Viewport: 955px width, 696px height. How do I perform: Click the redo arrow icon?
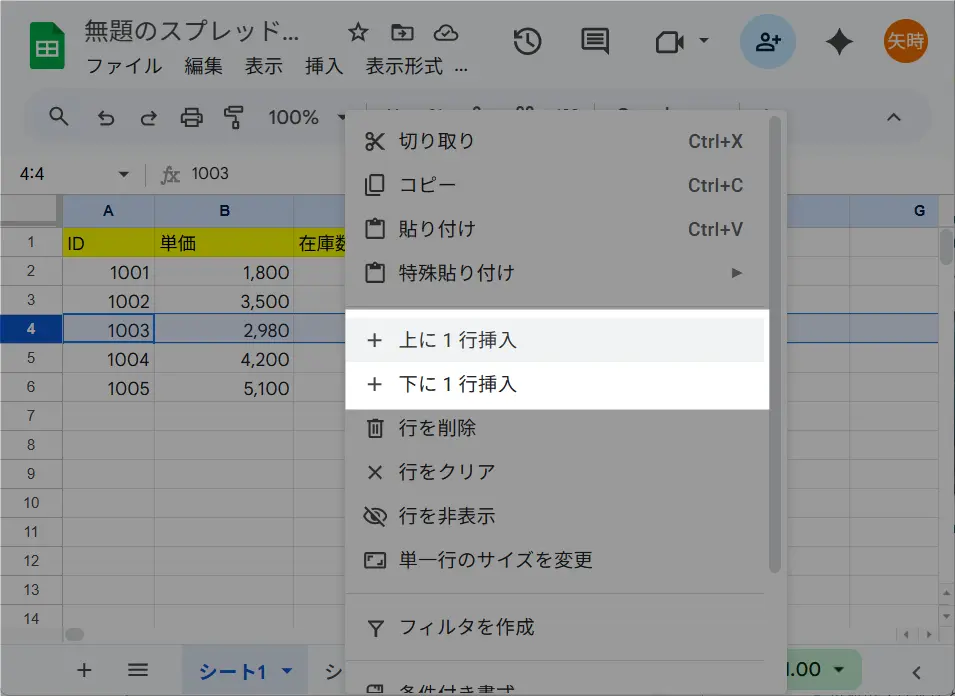148,118
